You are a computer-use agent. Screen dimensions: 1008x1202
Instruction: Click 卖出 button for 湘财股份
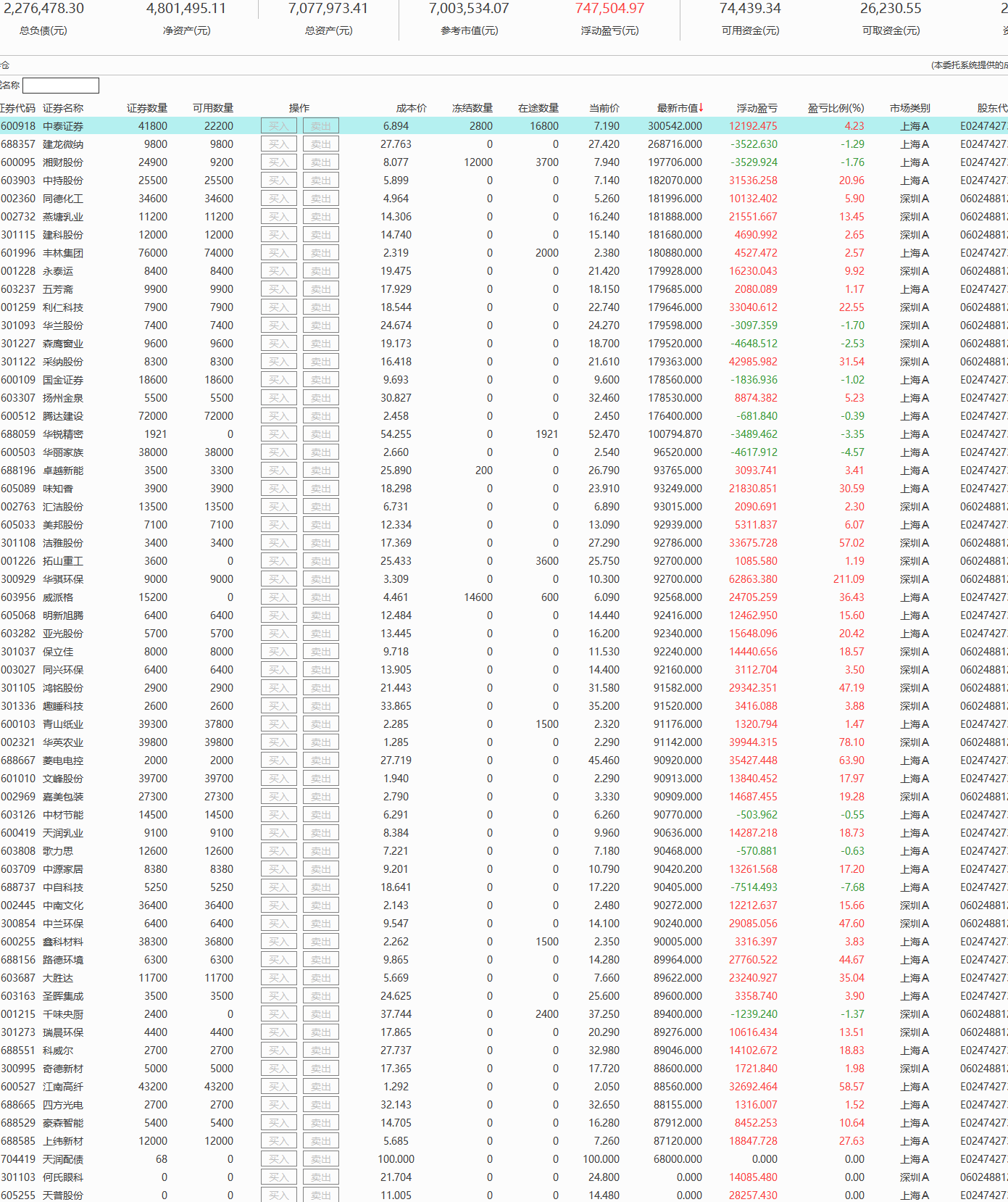pos(321,162)
